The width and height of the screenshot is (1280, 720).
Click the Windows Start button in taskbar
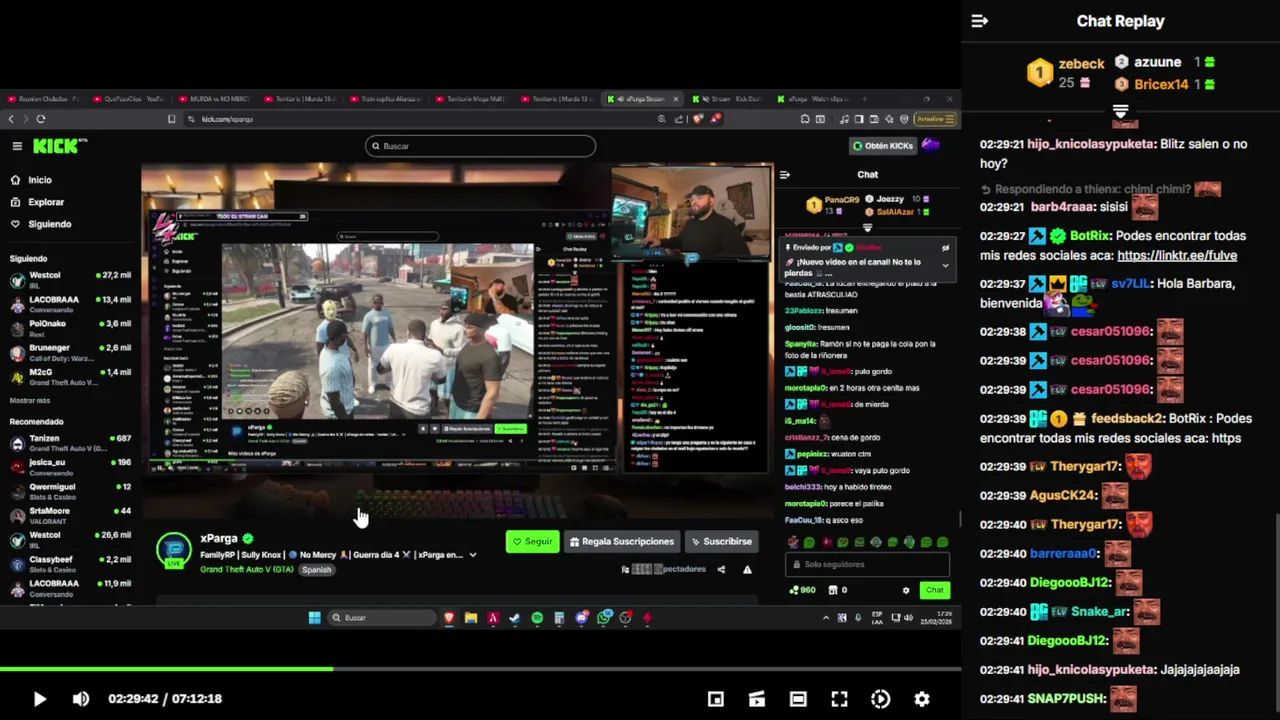coord(314,618)
